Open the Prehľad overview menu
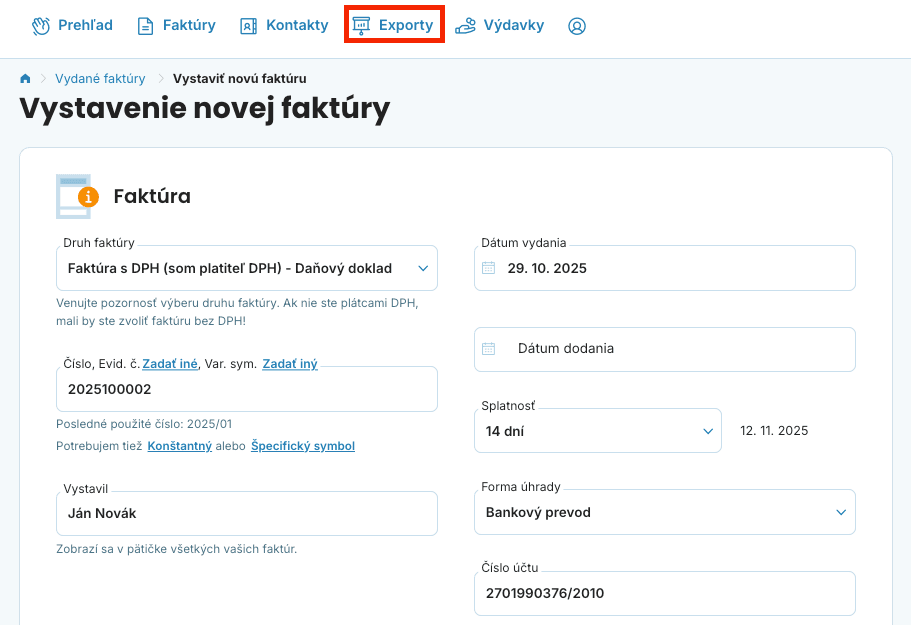This screenshot has height=625, width=911. pyautogui.click(x=72, y=26)
